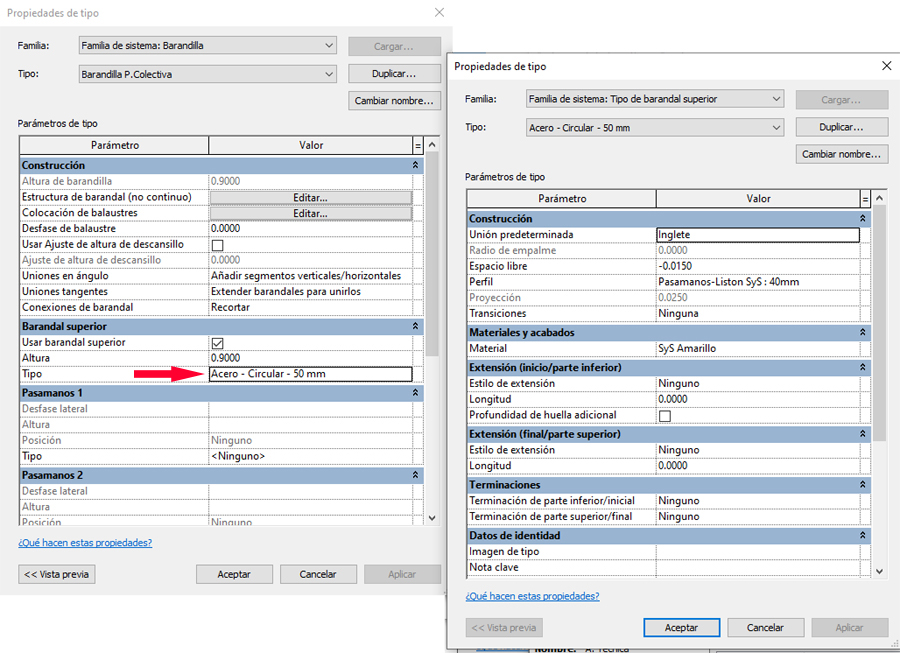Click the Unión predeterminada value field
This screenshot has width=900, height=653.
tap(757, 235)
